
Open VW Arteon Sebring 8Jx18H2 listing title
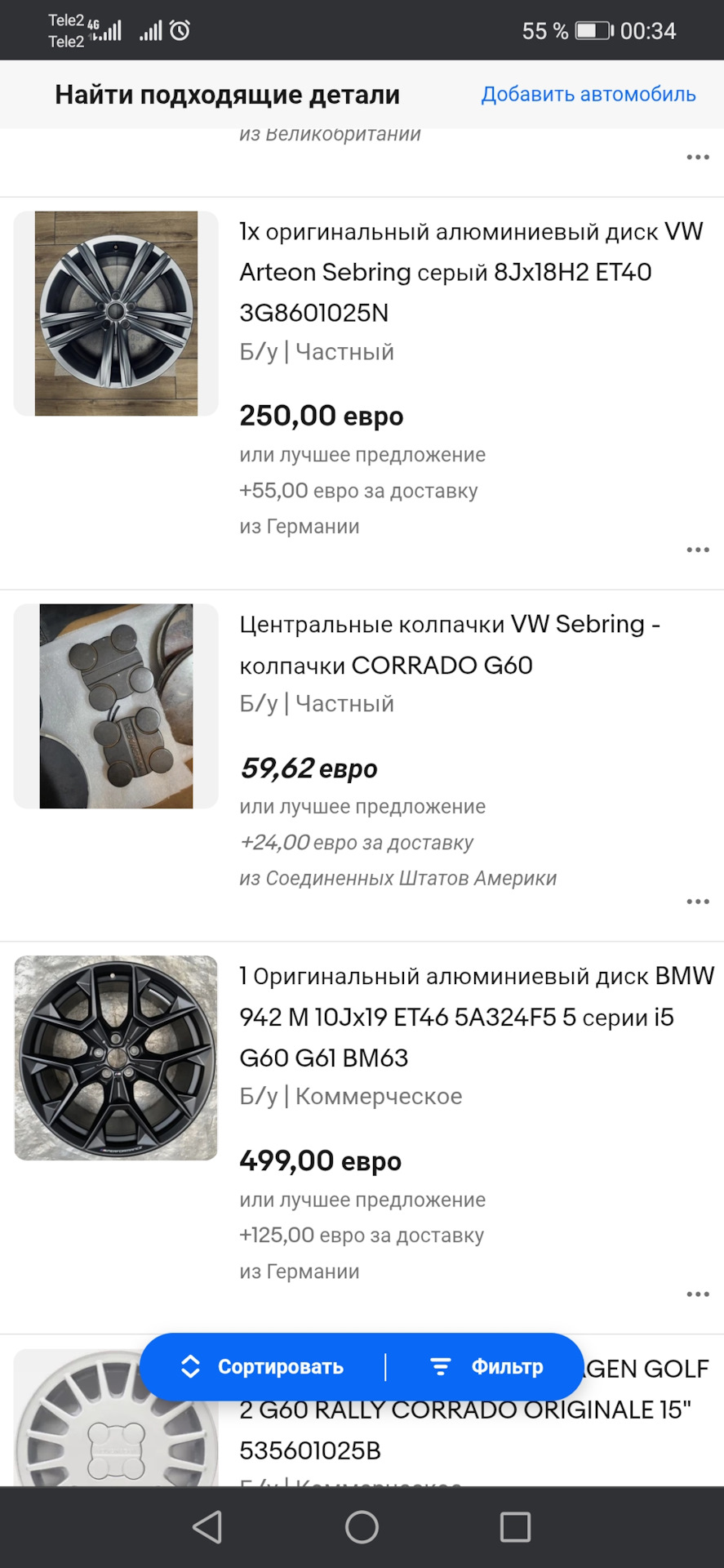[470, 272]
